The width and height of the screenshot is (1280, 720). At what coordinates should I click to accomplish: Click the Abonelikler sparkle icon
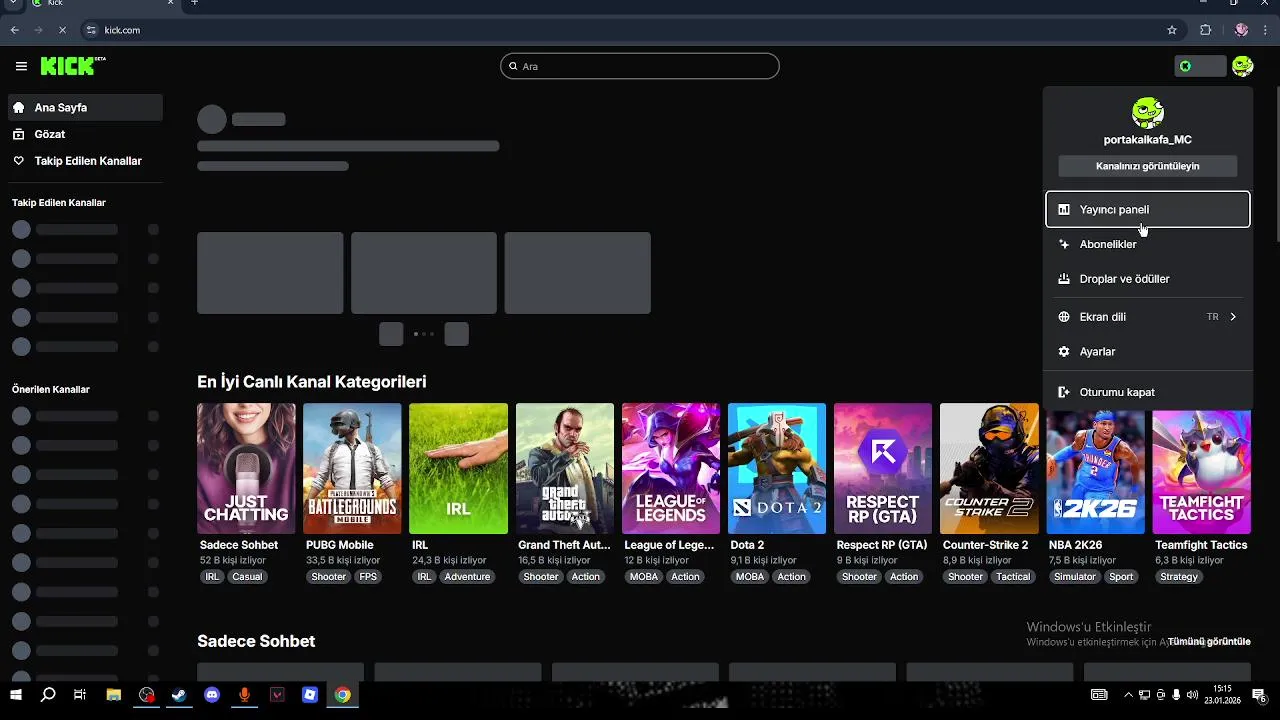pos(1064,244)
